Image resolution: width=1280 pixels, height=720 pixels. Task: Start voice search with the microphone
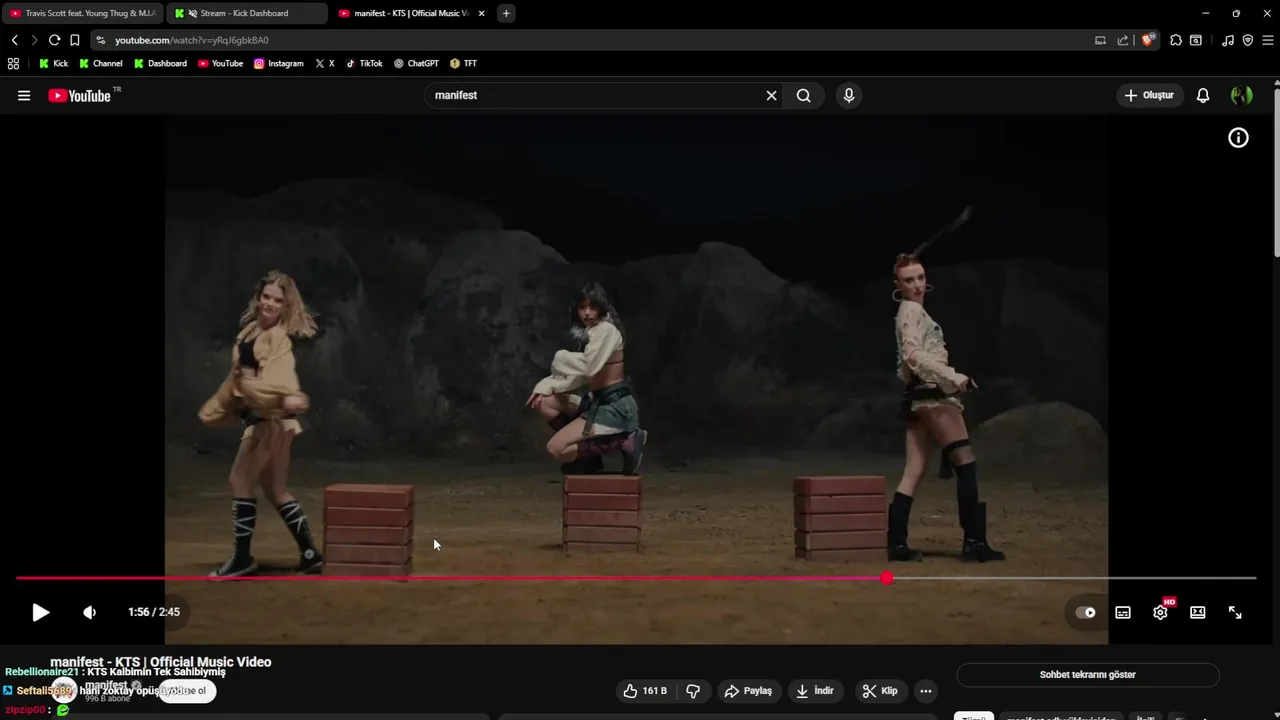coord(849,95)
